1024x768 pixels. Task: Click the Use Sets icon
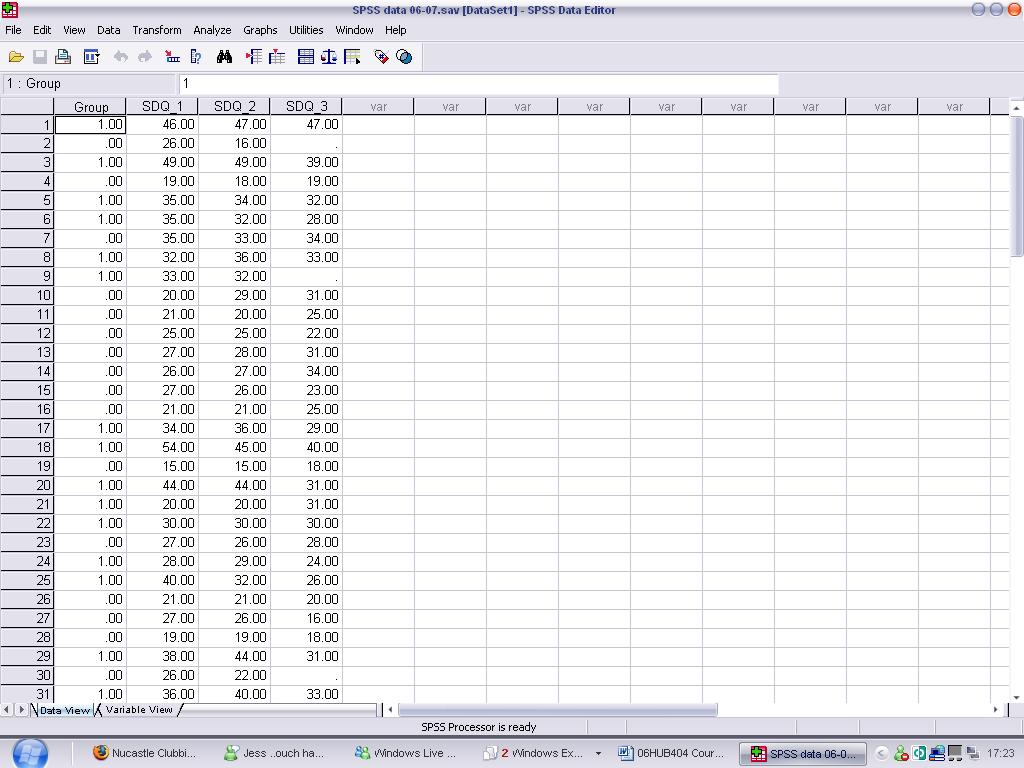point(404,57)
